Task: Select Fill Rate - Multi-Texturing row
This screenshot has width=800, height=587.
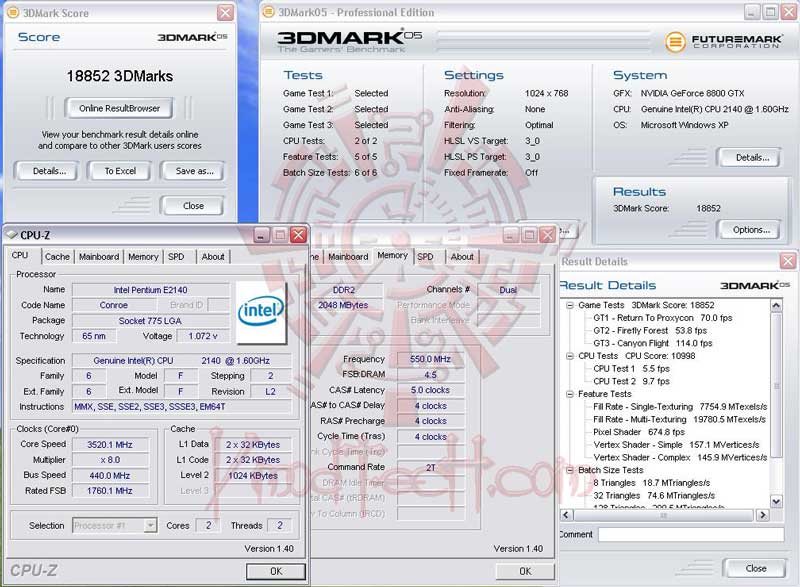Action: [x=680, y=419]
